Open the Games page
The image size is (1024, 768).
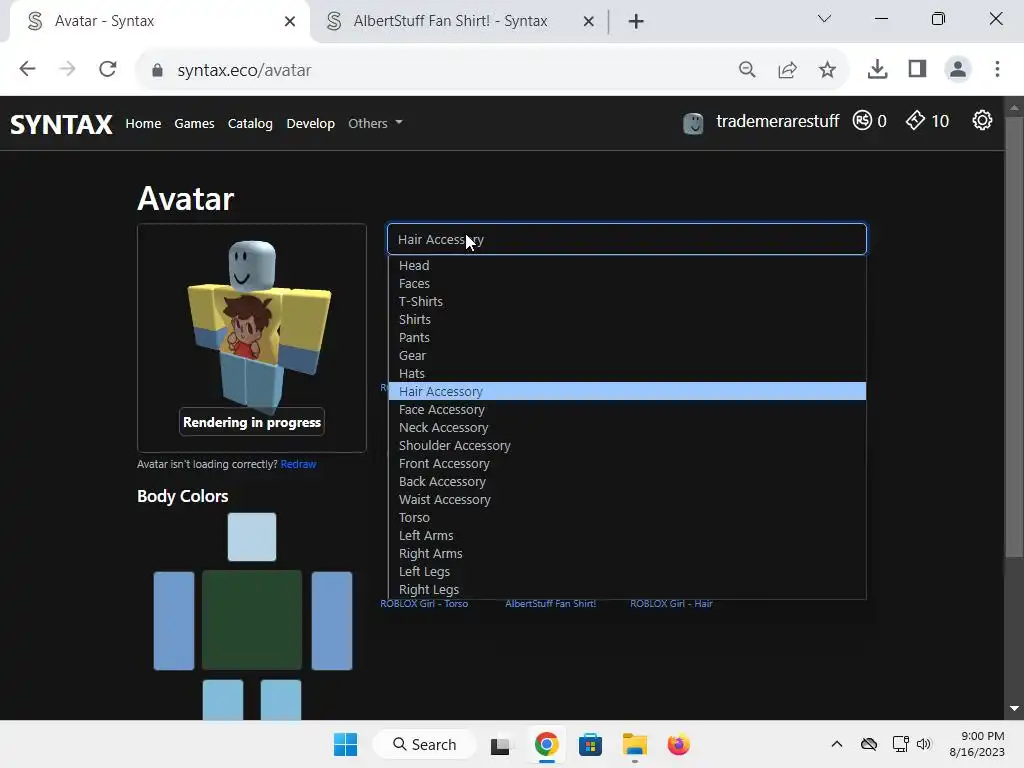click(x=194, y=123)
